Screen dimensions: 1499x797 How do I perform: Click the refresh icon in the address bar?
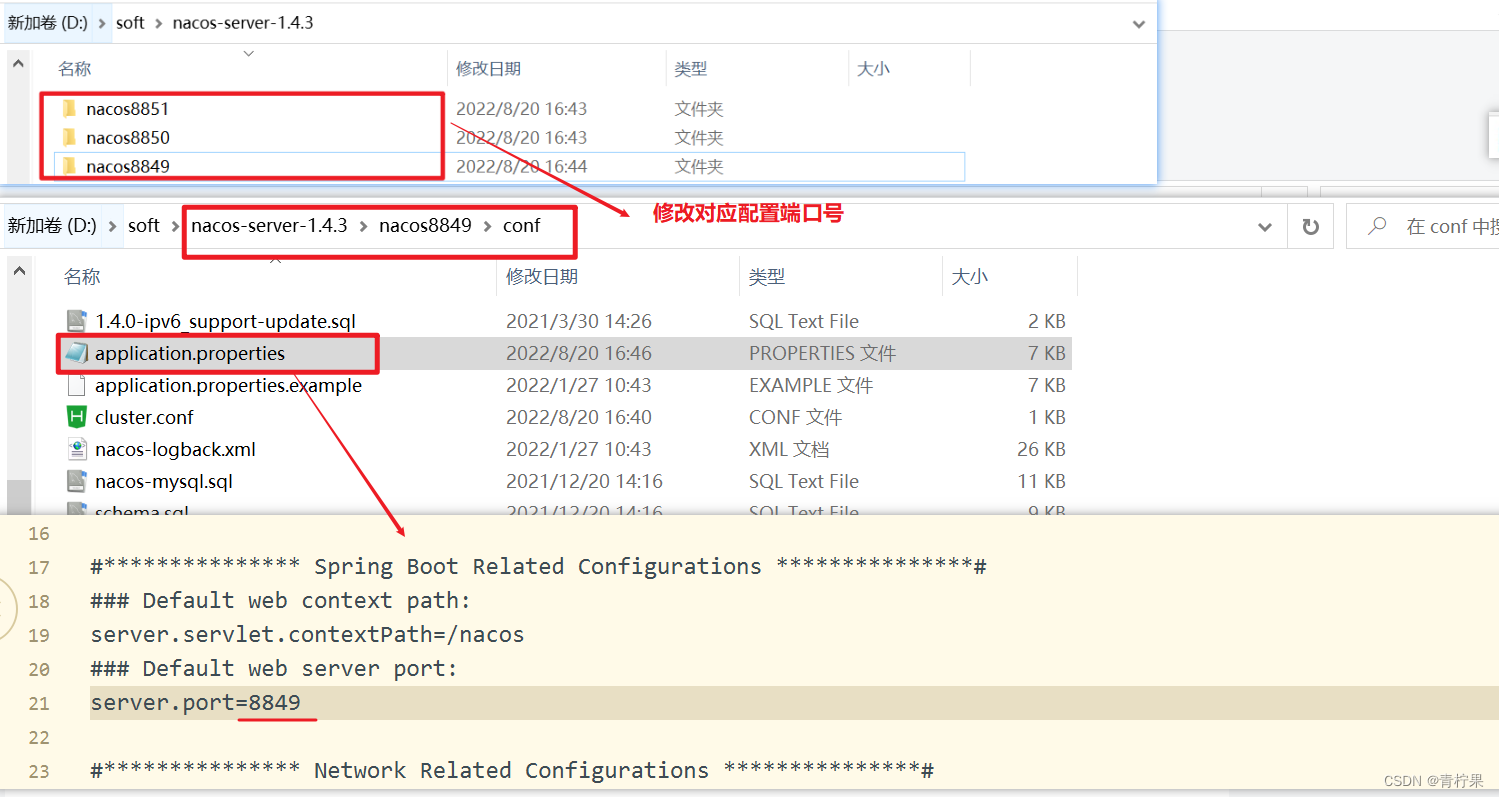(1311, 225)
